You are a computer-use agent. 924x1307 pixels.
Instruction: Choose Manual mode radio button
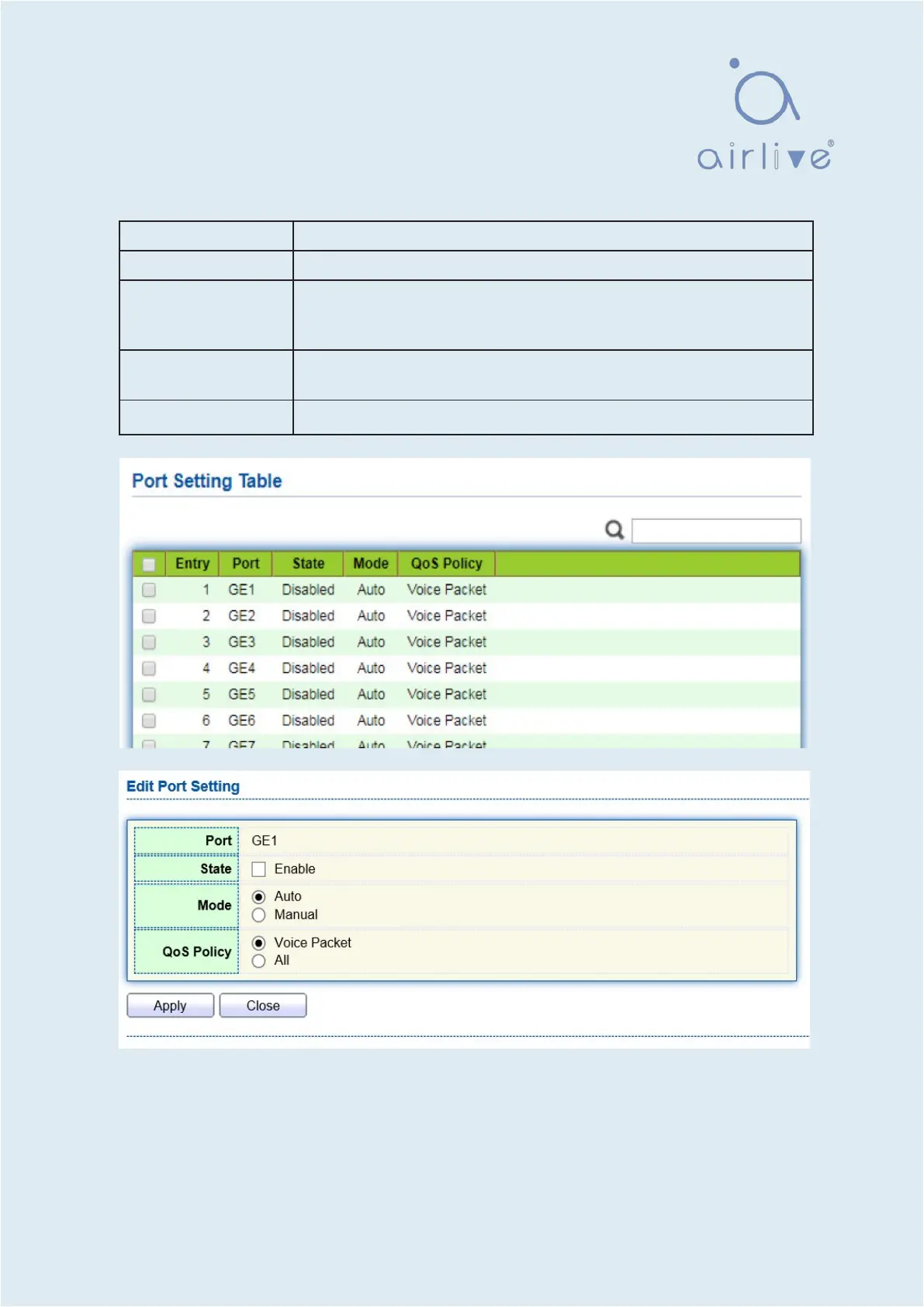[259, 915]
